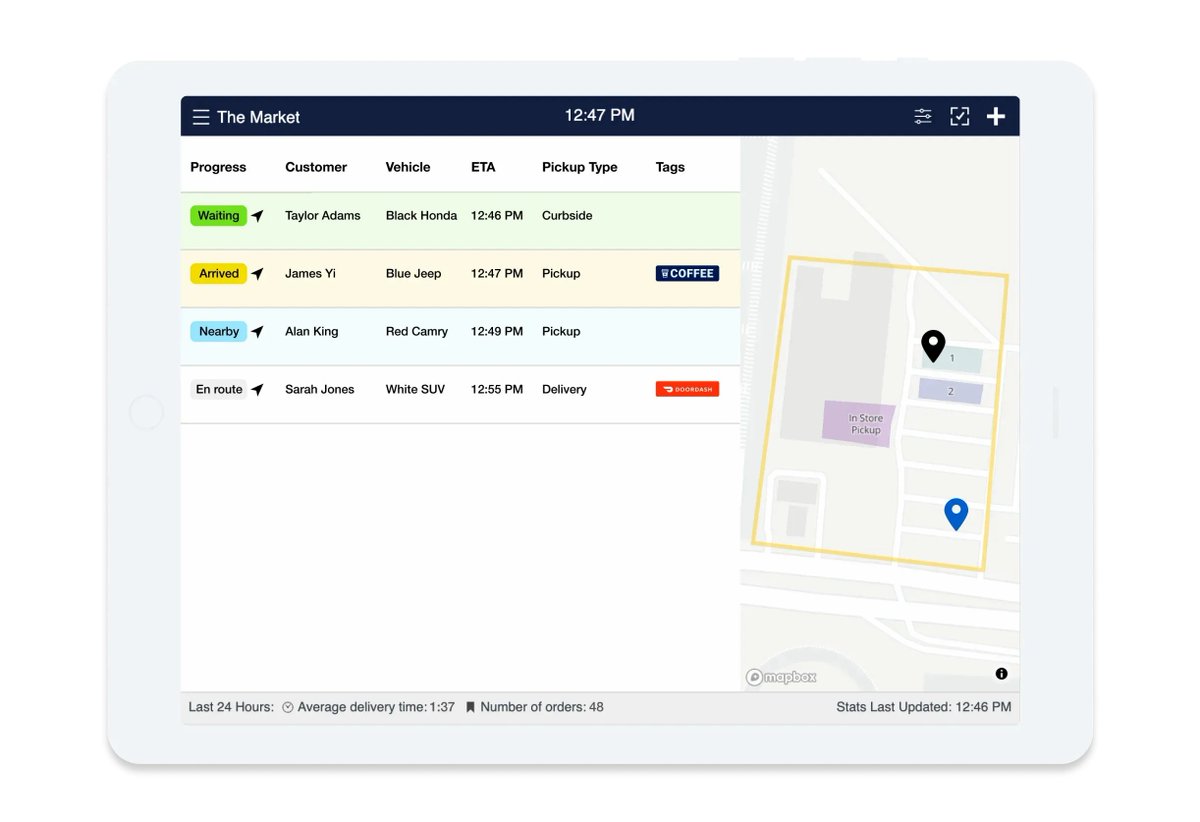Click ETA 12:55 PM cell
This screenshot has width=1200, height=822.
click(x=497, y=390)
